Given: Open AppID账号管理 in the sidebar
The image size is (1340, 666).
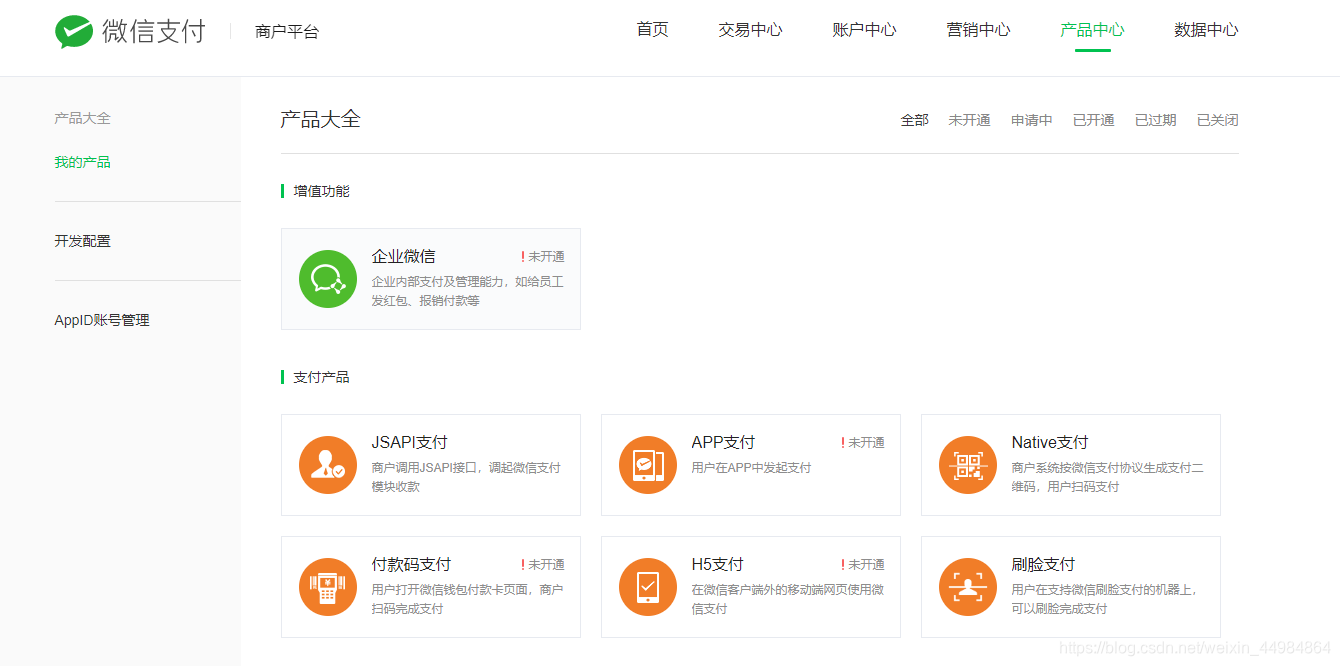Looking at the screenshot, I should coord(102,320).
